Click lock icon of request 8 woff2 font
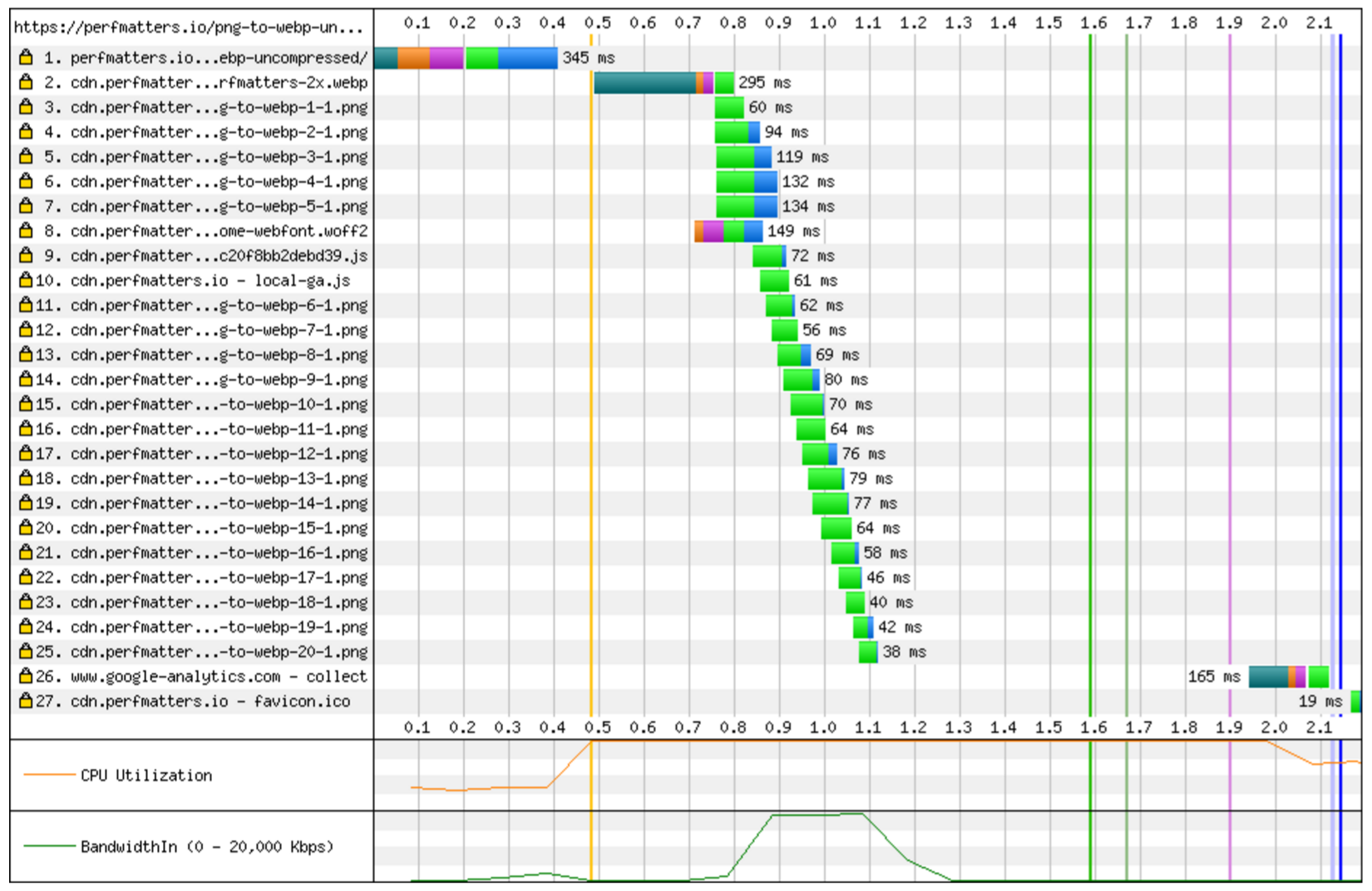 pyautogui.click(x=26, y=230)
